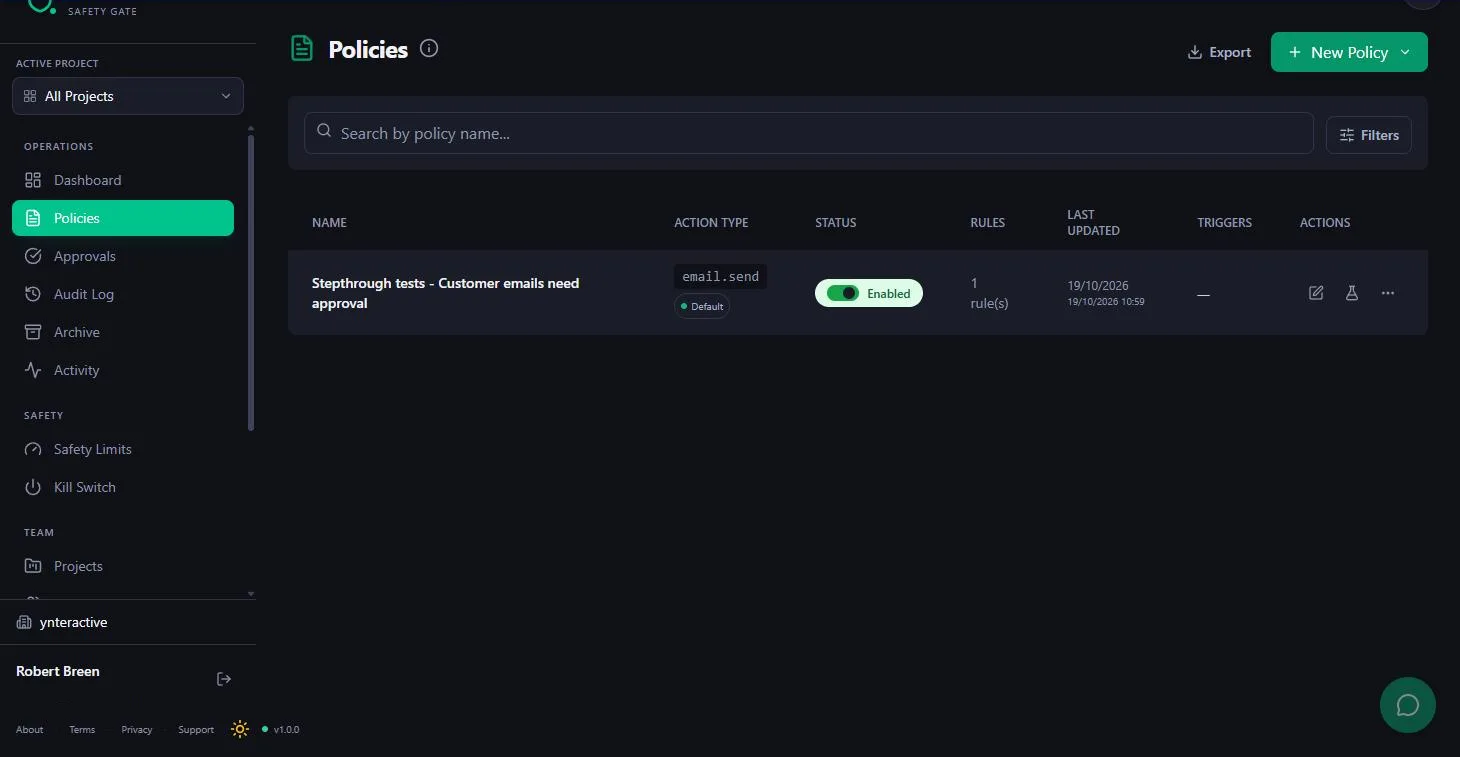Click the sidebar vertical scrollbar
The height and width of the screenshot is (757, 1460).
pyautogui.click(x=251, y=283)
